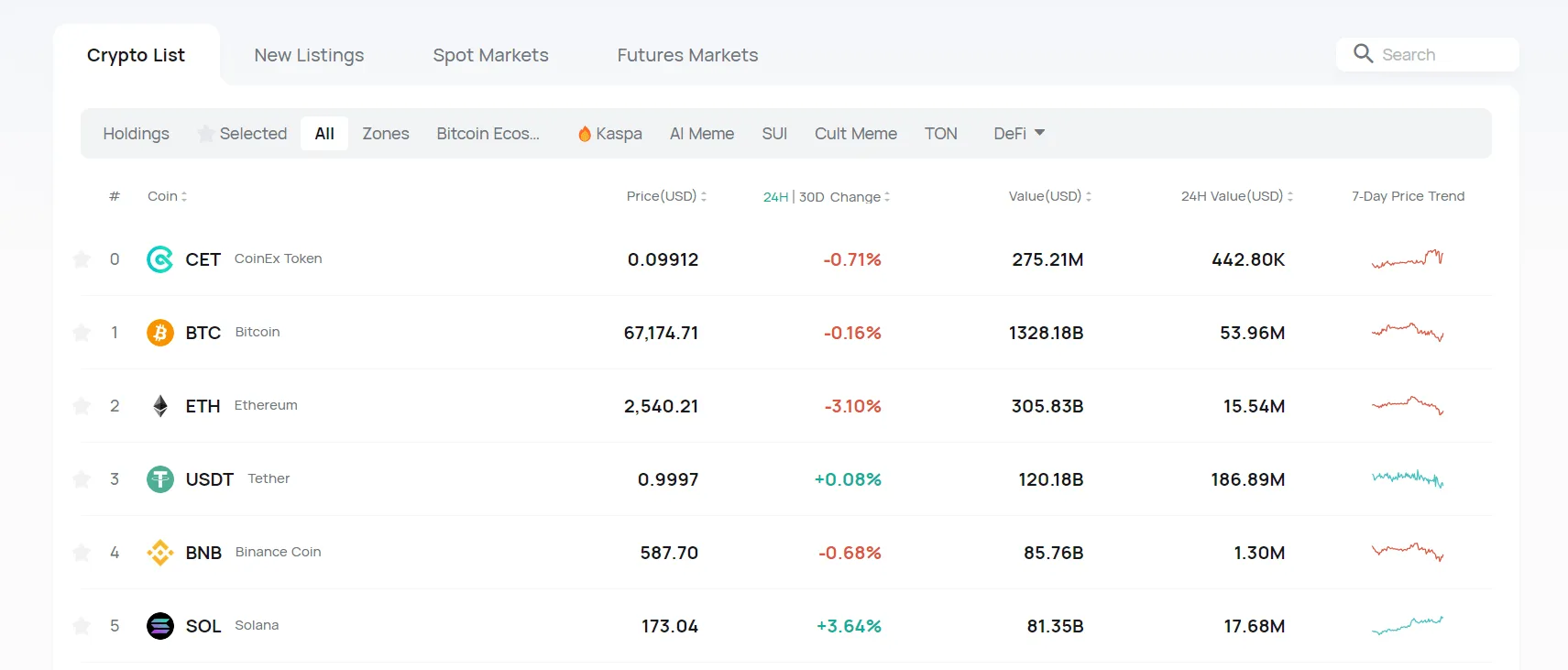Favorite ETH with its star toggle
The height and width of the screenshot is (670, 1568).
[x=82, y=406]
